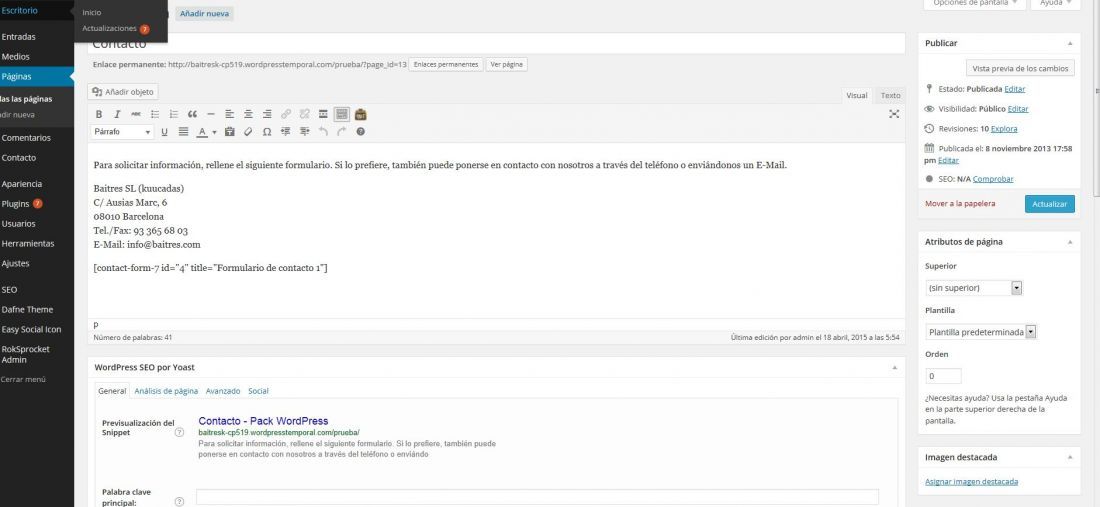Select the Social SEO tab
1100x507 pixels.
pos(258,391)
